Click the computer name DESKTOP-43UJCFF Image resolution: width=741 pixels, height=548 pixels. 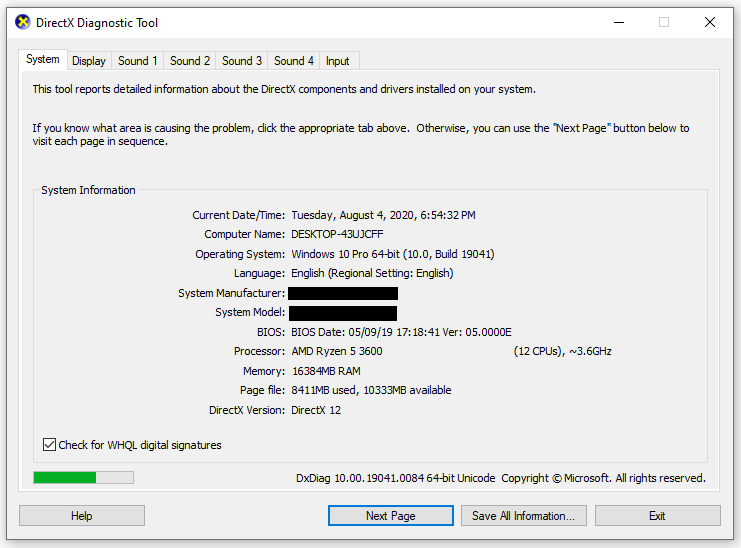tap(337, 234)
